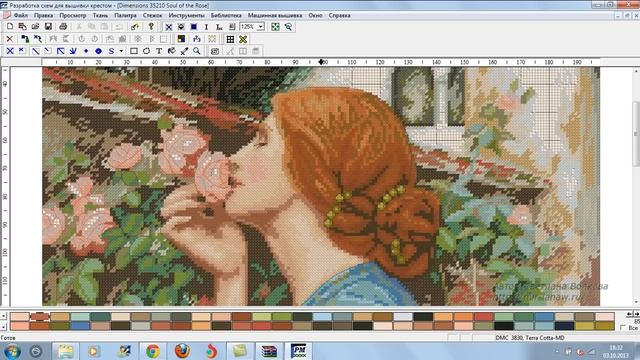Toggle the solid color block view mode

[x=194, y=27]
